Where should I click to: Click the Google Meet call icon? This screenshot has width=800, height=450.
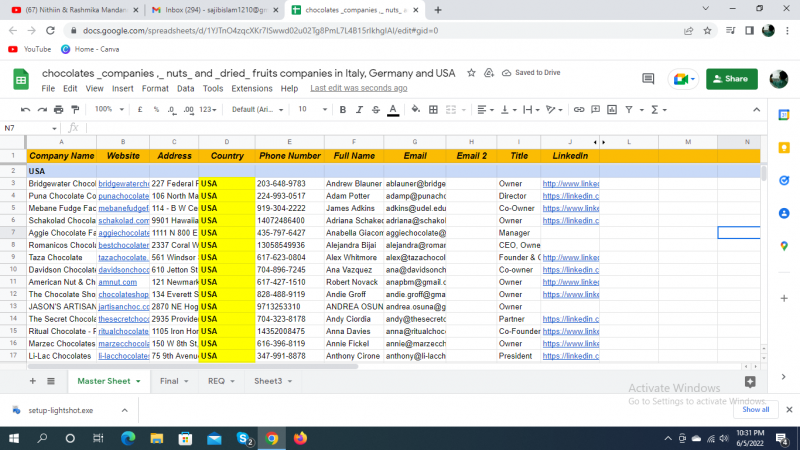click(x=683, y=79)
